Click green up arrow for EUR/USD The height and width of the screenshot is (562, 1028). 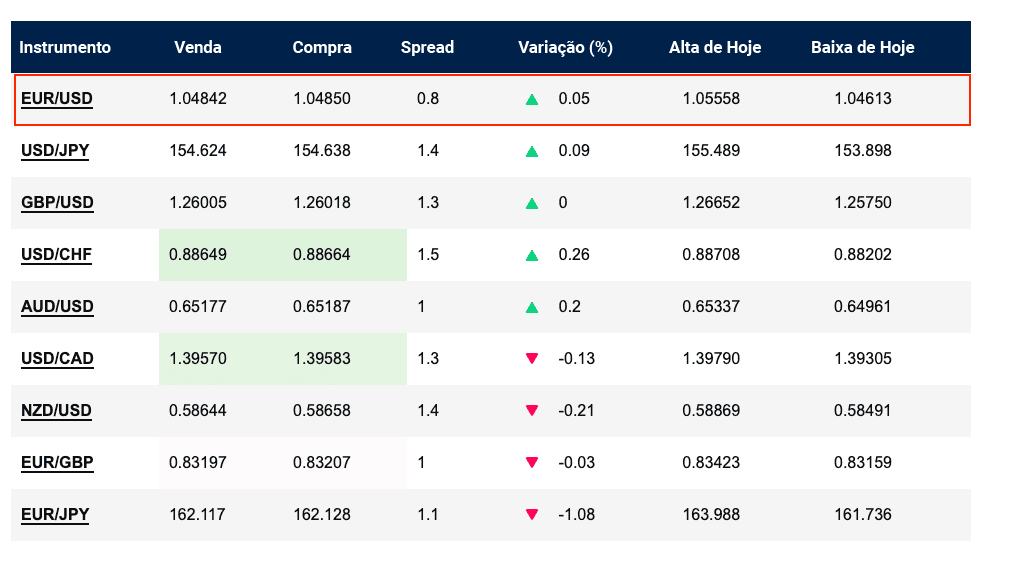[x=532, y=99]
